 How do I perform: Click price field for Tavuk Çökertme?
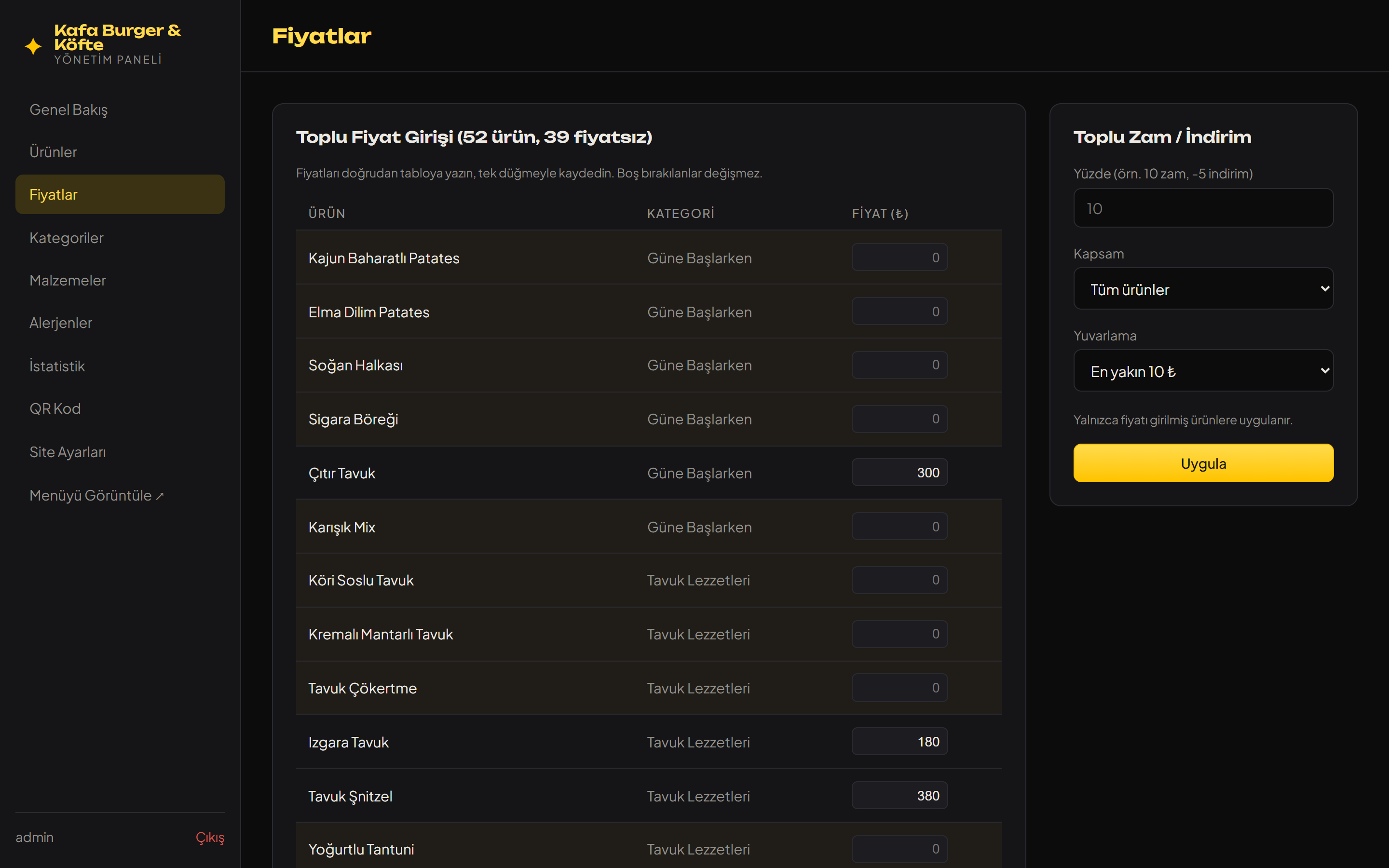[x=899, y=688]
